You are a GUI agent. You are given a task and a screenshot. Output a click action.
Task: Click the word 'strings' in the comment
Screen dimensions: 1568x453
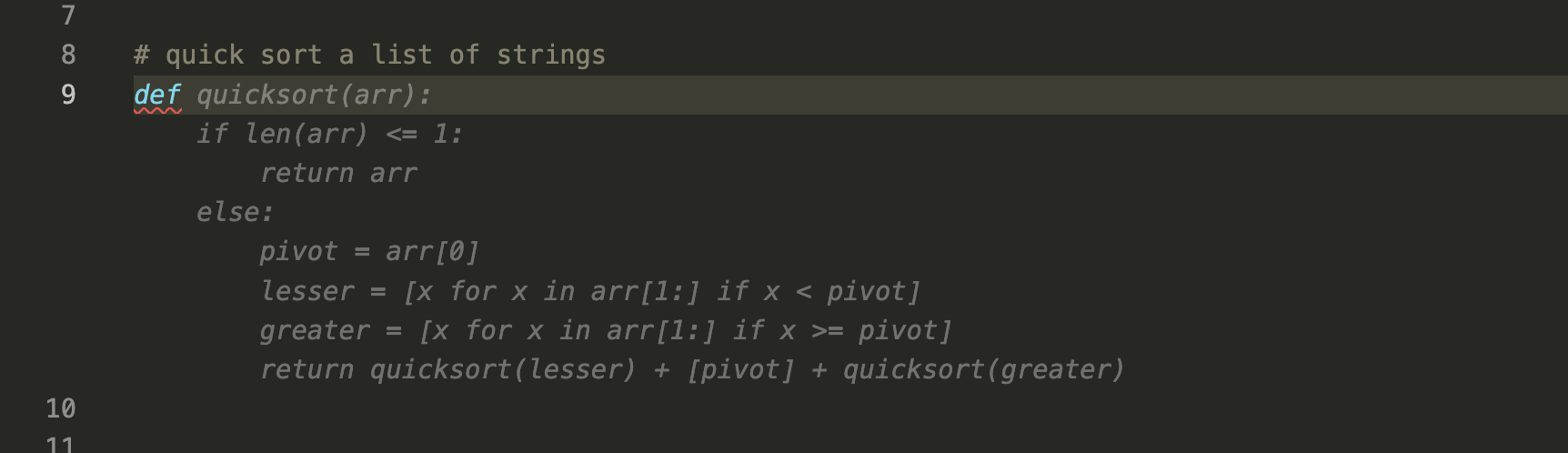coord(550,55)
